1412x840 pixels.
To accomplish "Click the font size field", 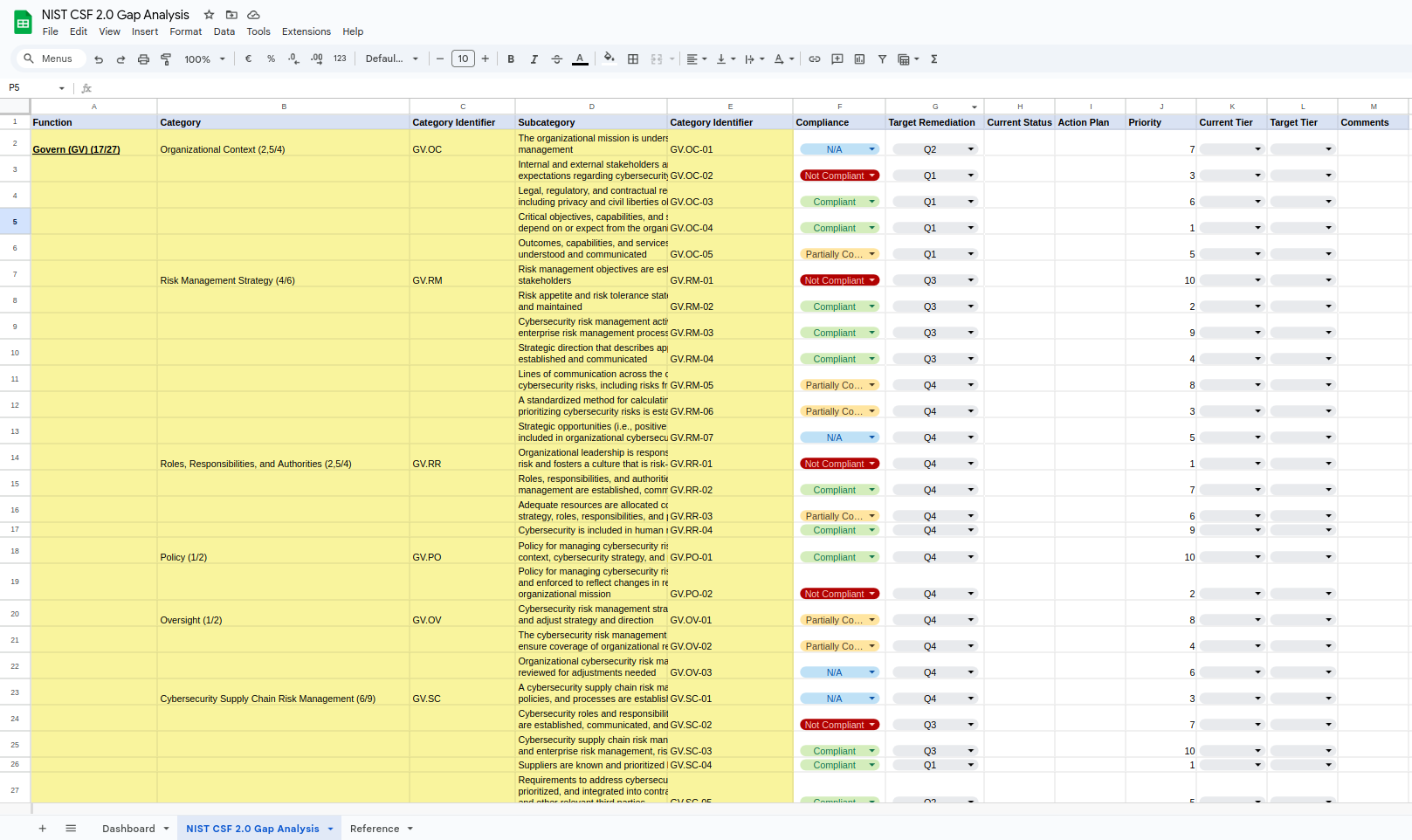I will point(463,59).
